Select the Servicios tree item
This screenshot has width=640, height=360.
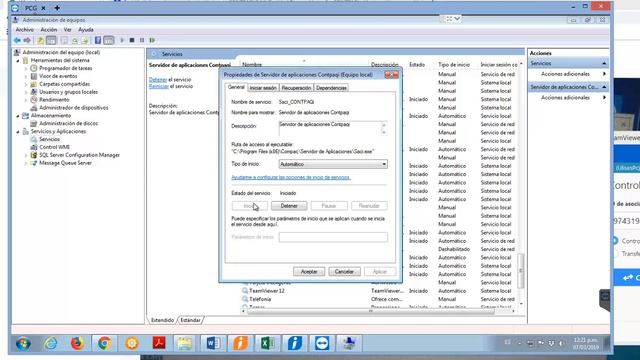[49, 139]
